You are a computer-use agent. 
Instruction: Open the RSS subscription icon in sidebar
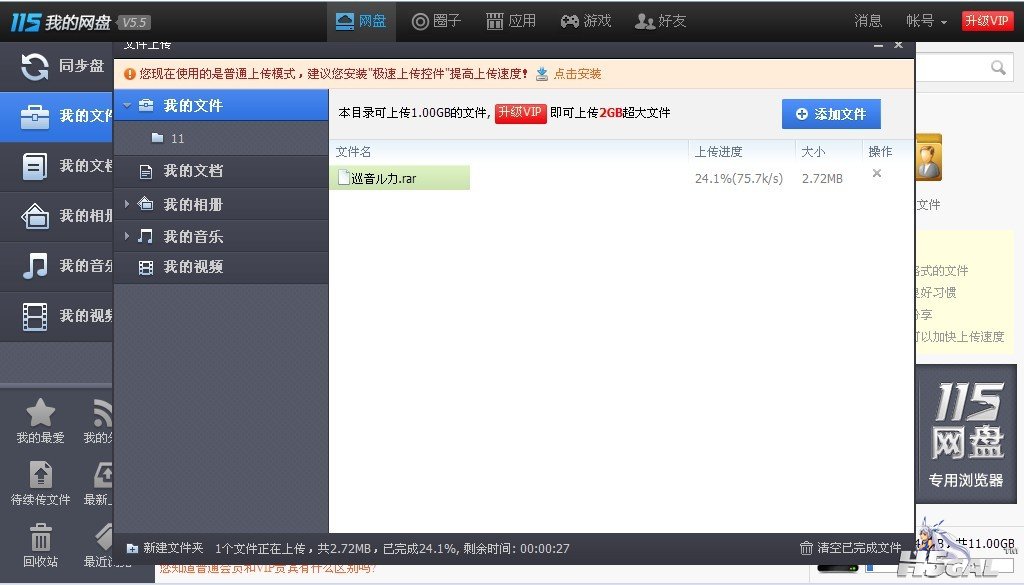click(102, 413)
